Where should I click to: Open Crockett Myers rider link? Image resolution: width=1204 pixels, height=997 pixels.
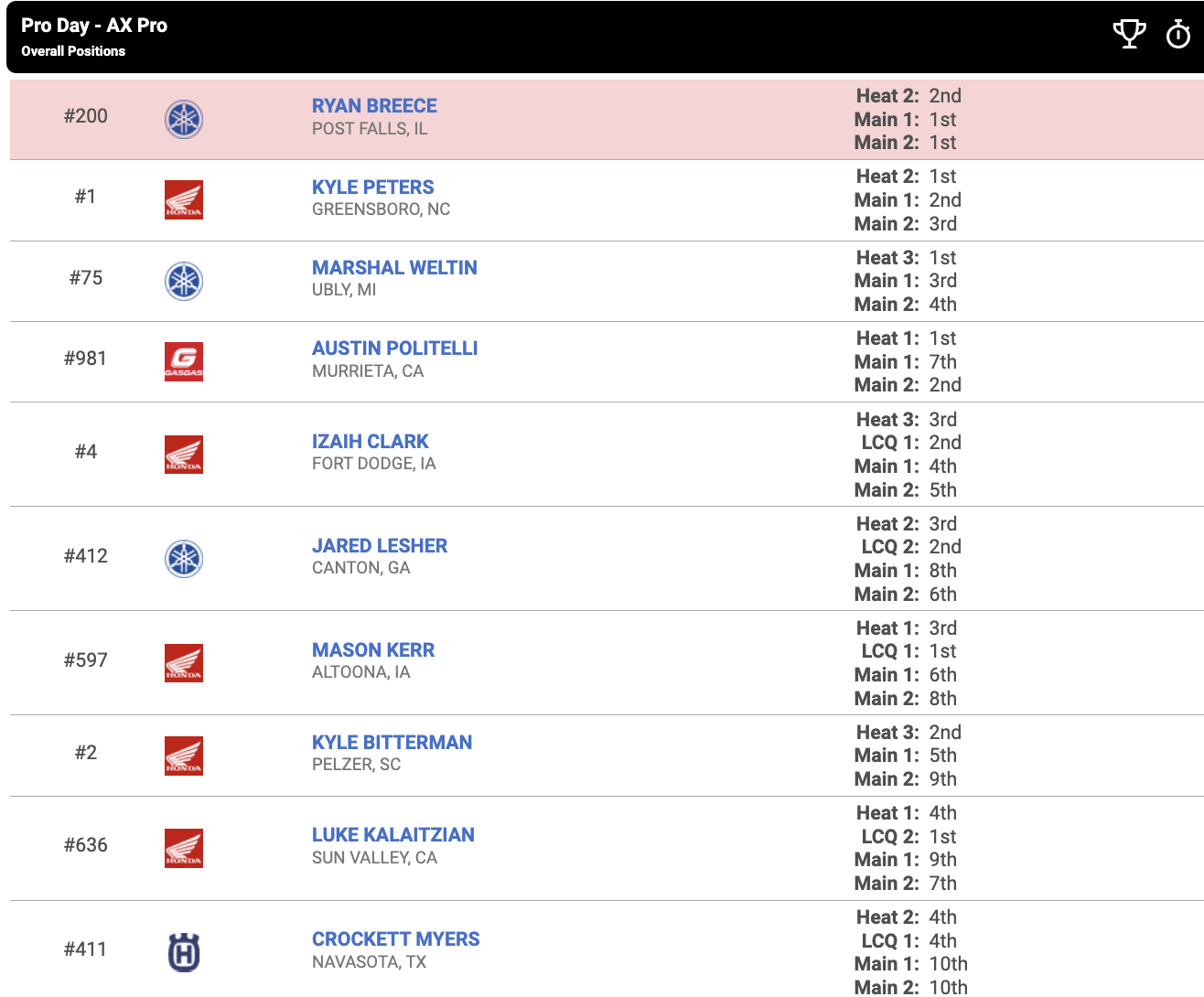click(395, 939)
